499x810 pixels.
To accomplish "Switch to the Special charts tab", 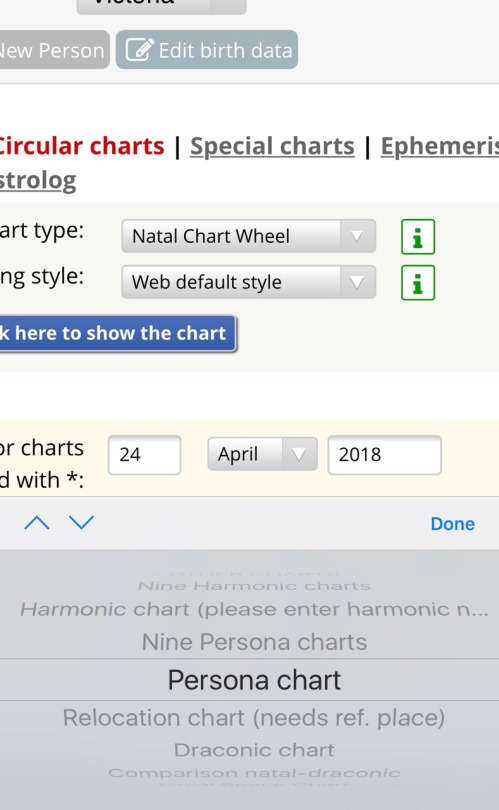I will pyautogui.click(x=272, y=146).
